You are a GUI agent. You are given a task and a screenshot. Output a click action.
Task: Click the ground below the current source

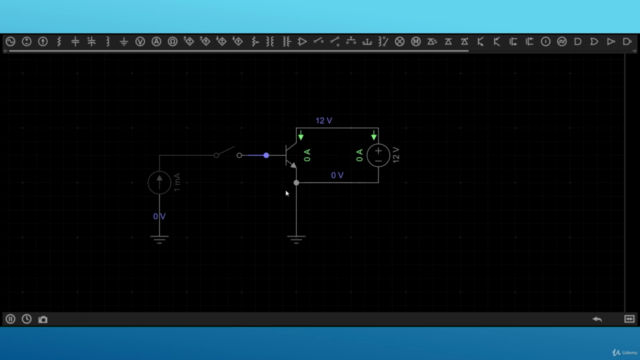pos(160,240)
